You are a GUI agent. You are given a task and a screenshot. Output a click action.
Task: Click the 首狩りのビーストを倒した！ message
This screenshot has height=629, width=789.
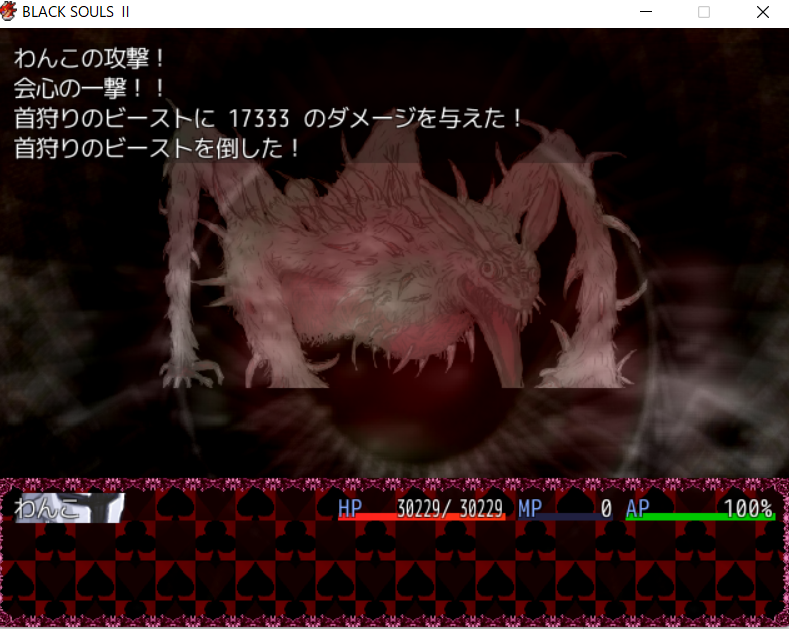click(157, 148)
